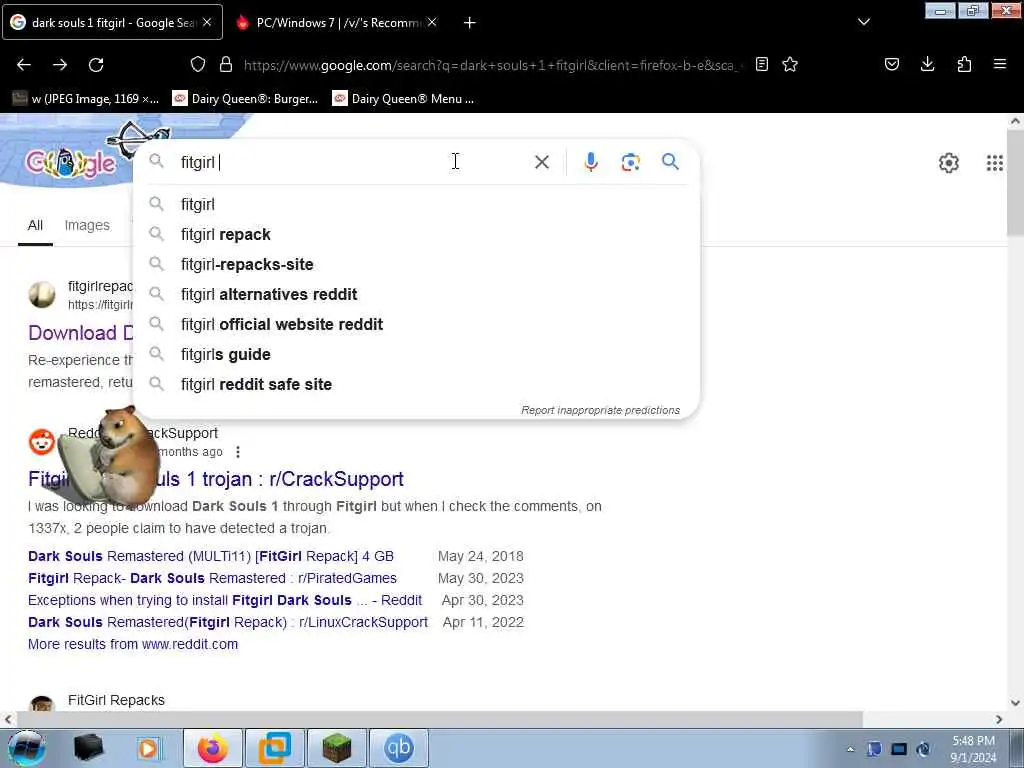This screenshot has height=768, width=1024.
Task: Select the All results tab
Action: (35, 225)
